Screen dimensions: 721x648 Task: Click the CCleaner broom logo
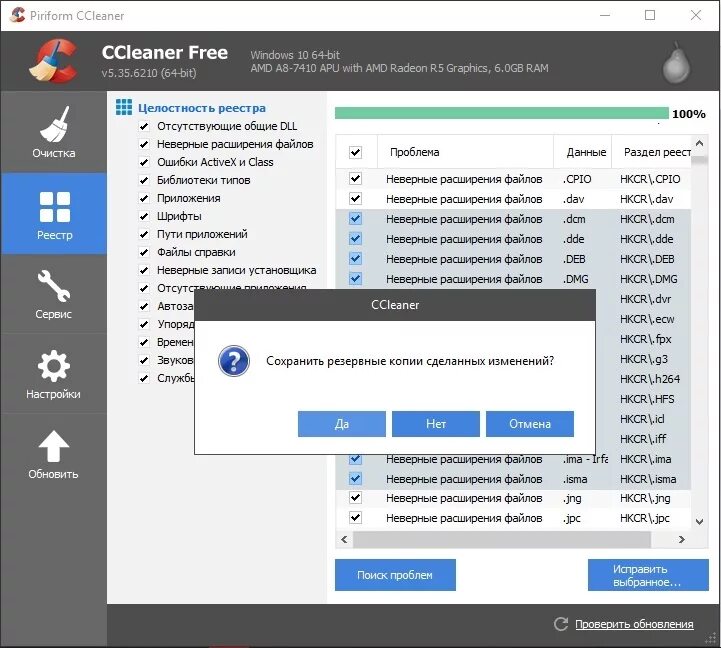(53, 61)
